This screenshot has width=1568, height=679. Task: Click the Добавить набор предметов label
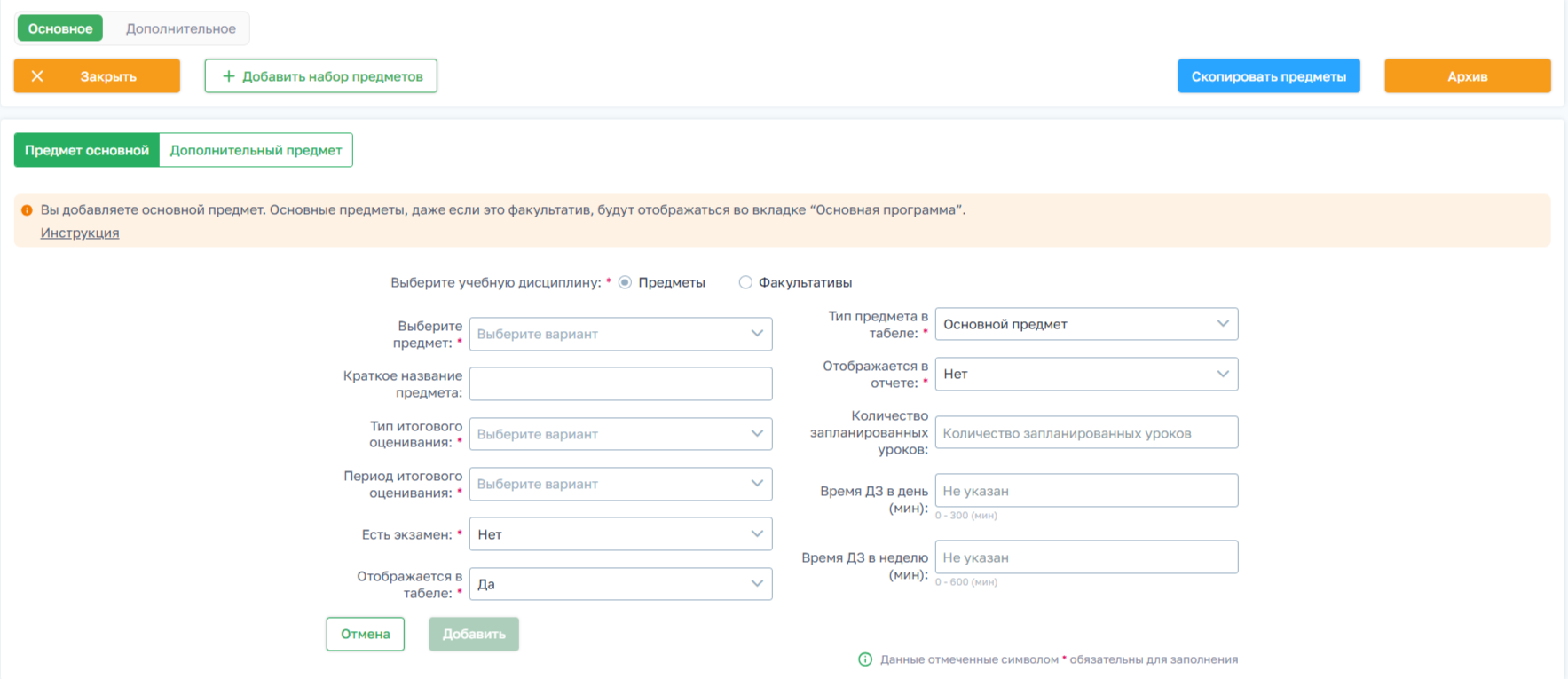click(x=333, y=76)
